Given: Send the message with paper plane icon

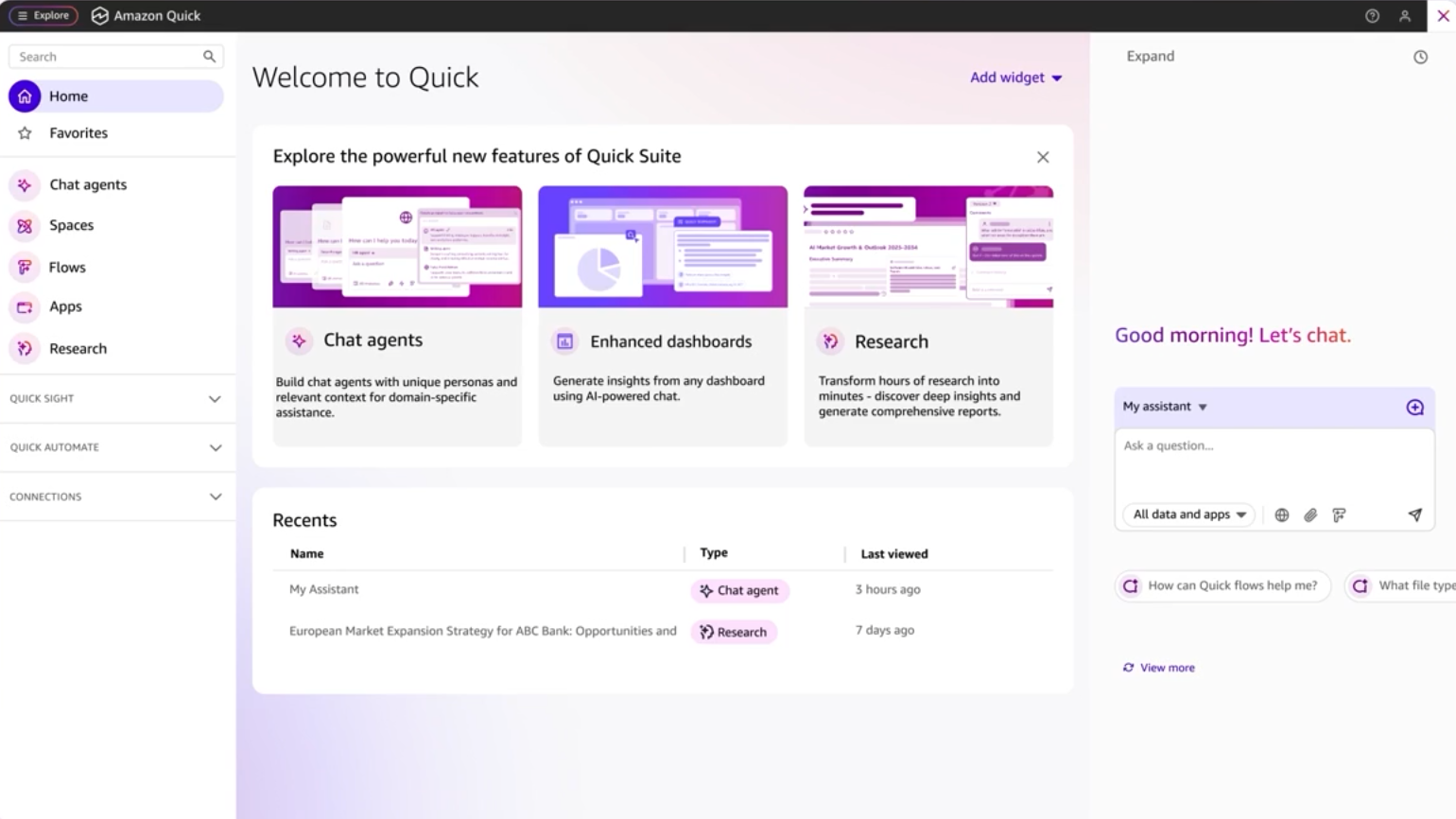Looking at the screenshot, I should tap(1414, 515).
